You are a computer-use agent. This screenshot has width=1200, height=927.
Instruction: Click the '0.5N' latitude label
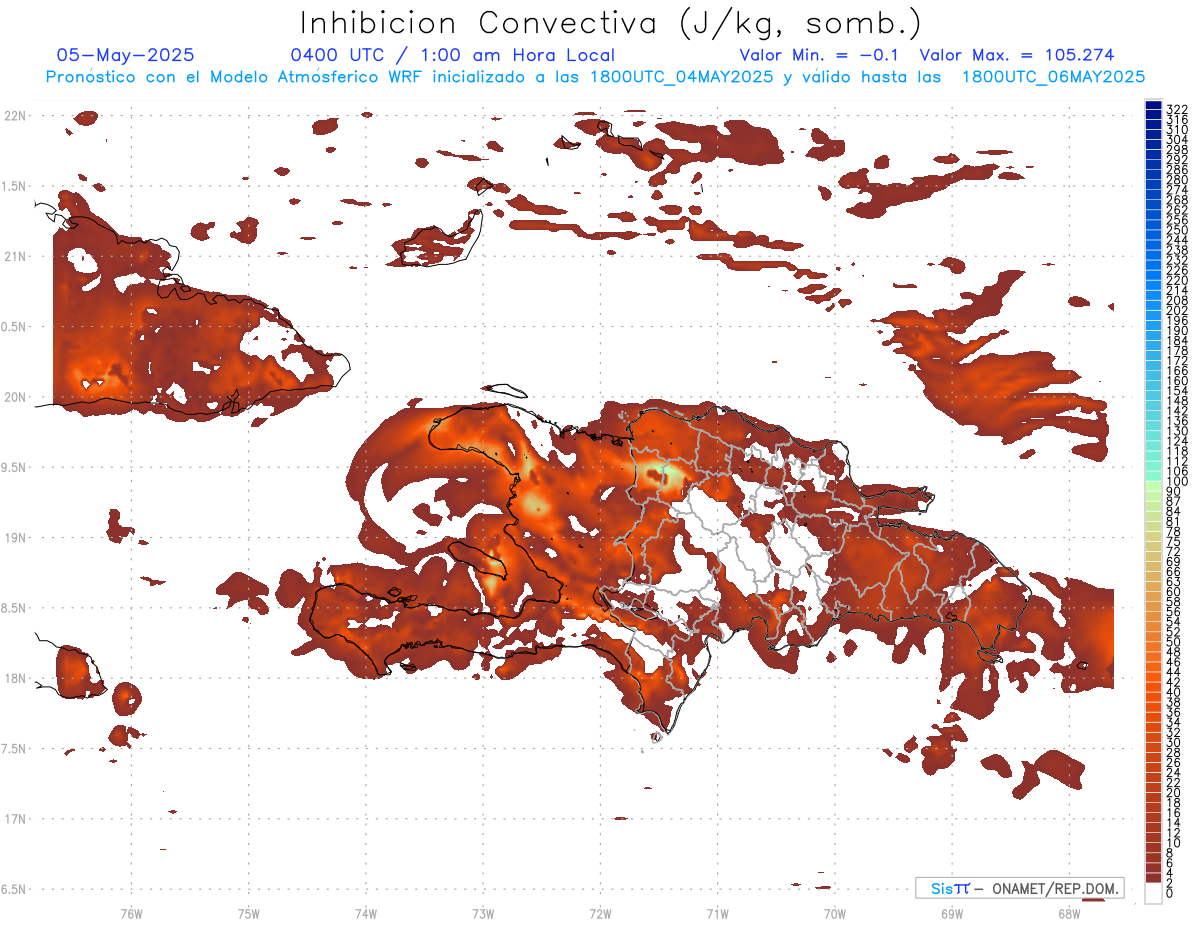pyautogui.click(x=15, y=327)
